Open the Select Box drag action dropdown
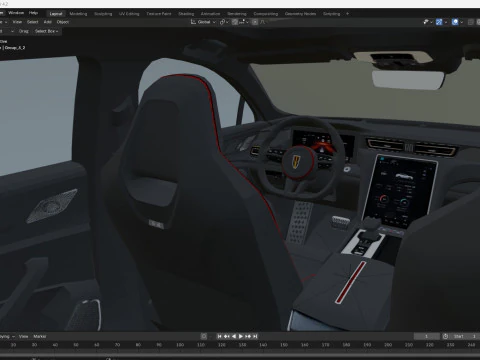This screenshot has width=480, height=360. (x=47, y=31)
